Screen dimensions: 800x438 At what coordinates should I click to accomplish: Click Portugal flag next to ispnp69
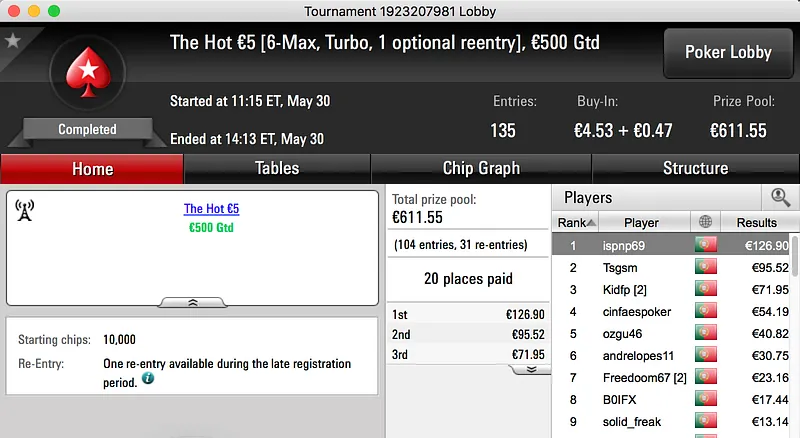[706, 245]
